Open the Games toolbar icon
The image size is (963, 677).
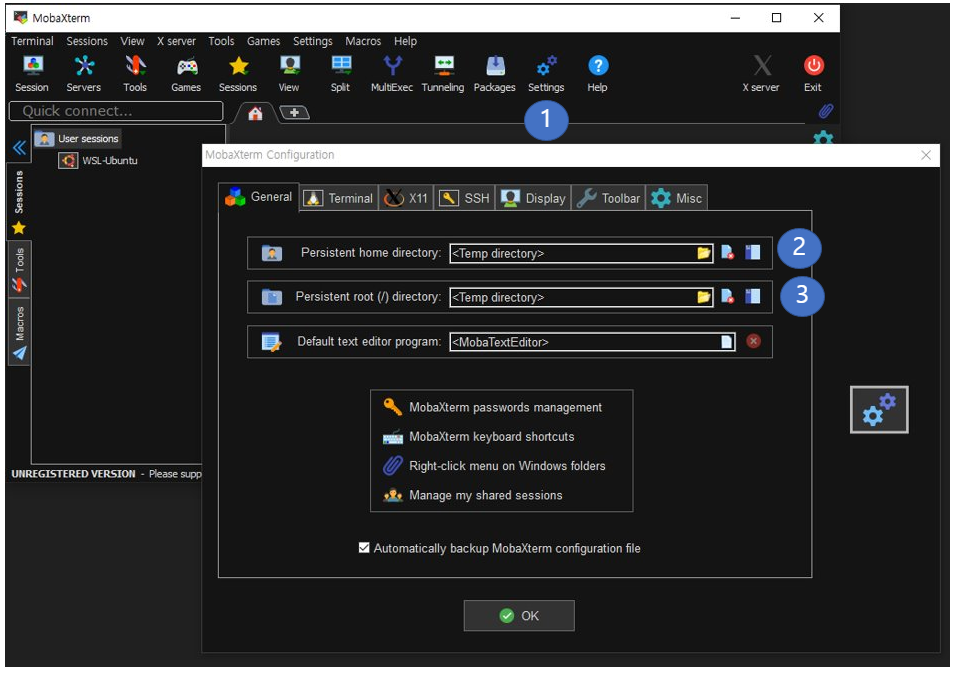coord(186,74)
